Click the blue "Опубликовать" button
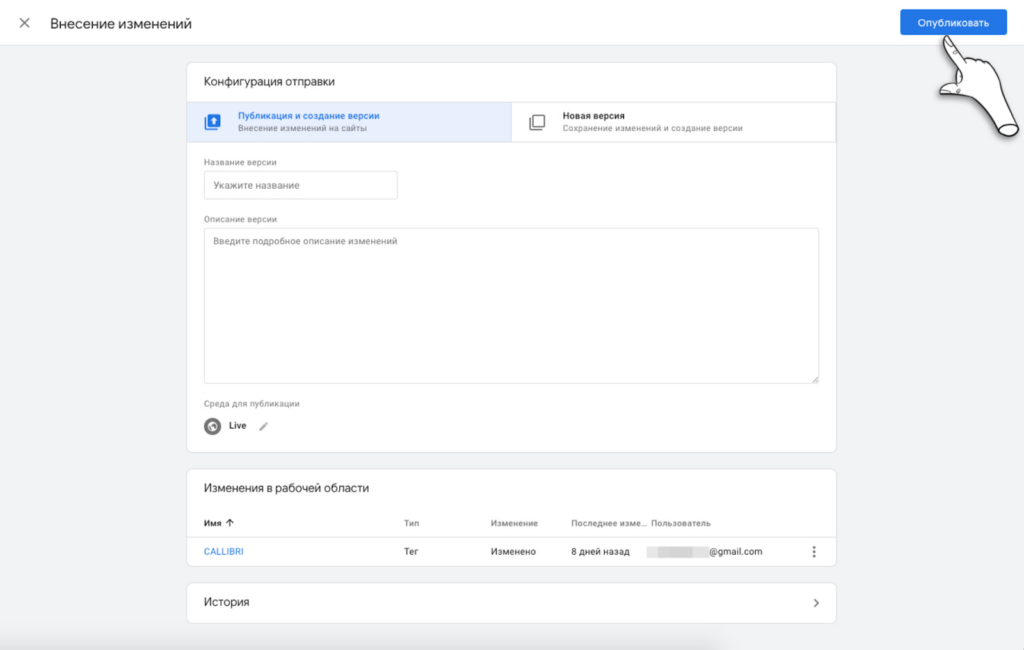The width and height of the screenshot is (1024, 650). pos(952,23)
